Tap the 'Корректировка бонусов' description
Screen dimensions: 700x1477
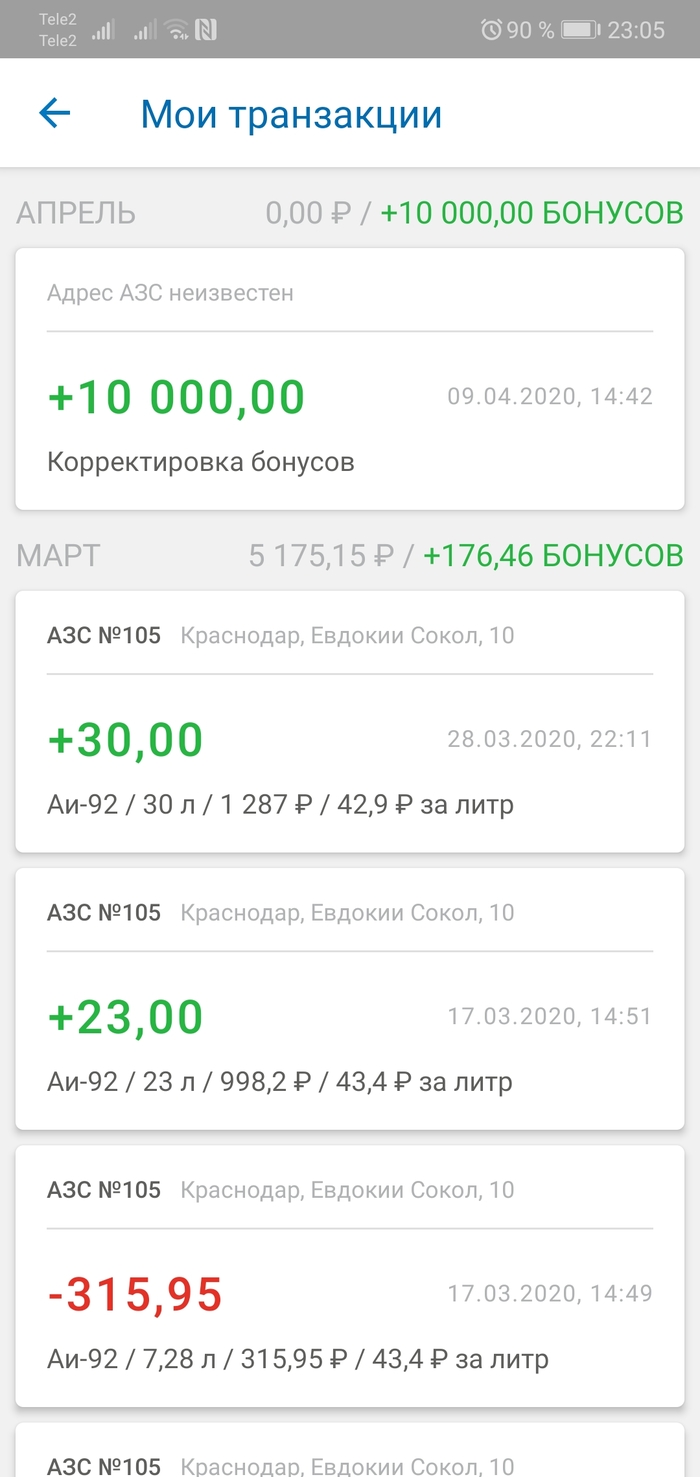tap(200, 462)
